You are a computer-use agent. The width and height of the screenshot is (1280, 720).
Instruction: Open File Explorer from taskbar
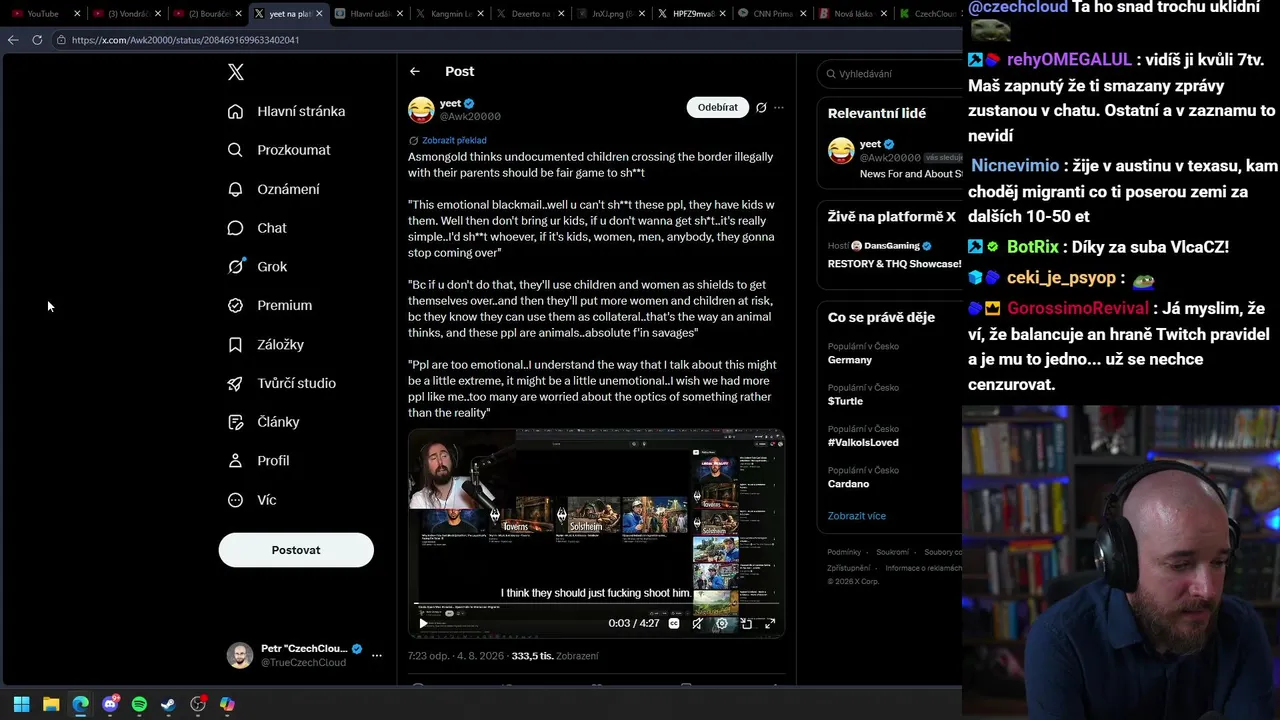(51, 704)
